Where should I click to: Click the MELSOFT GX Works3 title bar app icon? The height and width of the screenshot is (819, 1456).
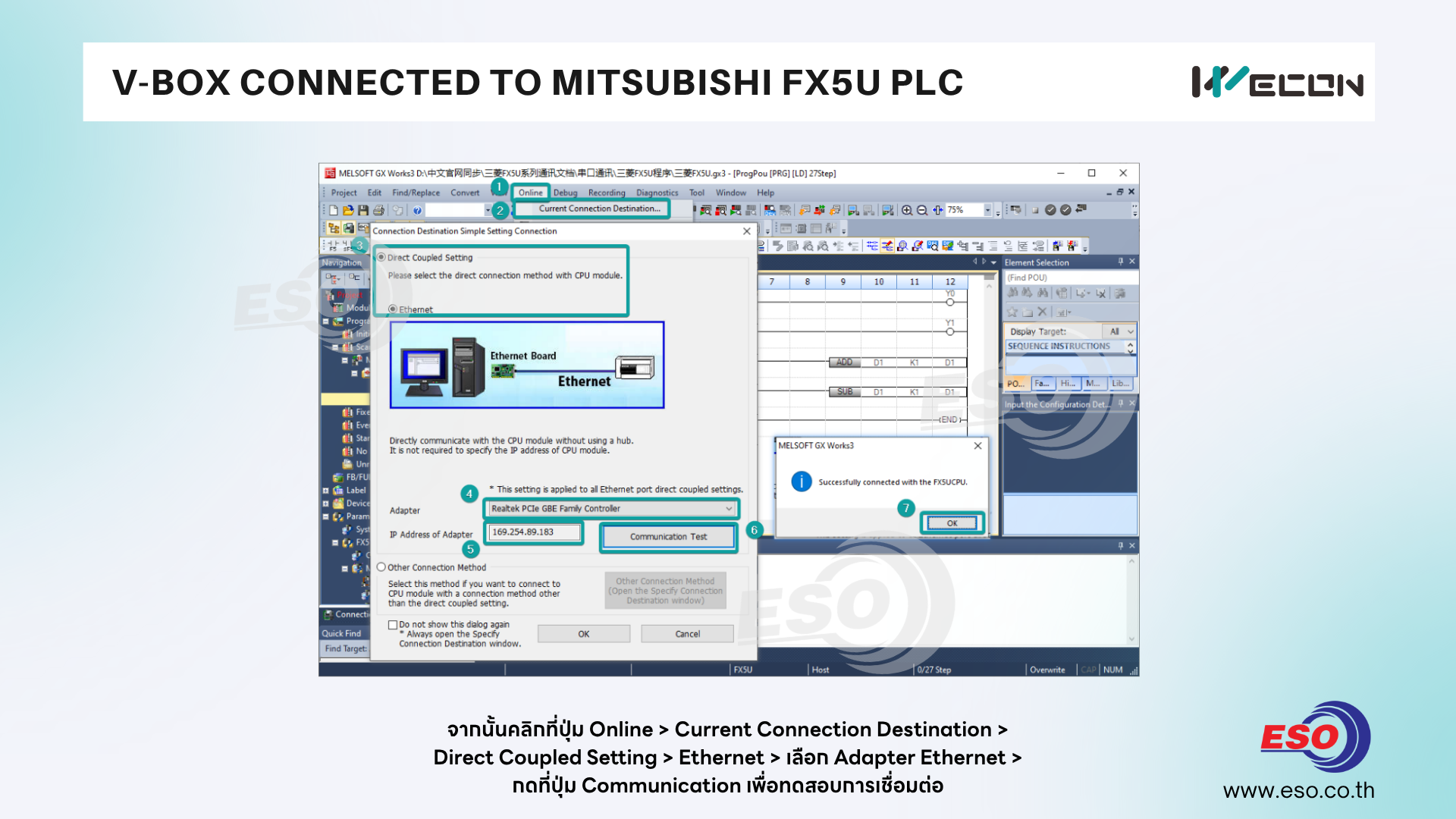(x=330, y=174)
